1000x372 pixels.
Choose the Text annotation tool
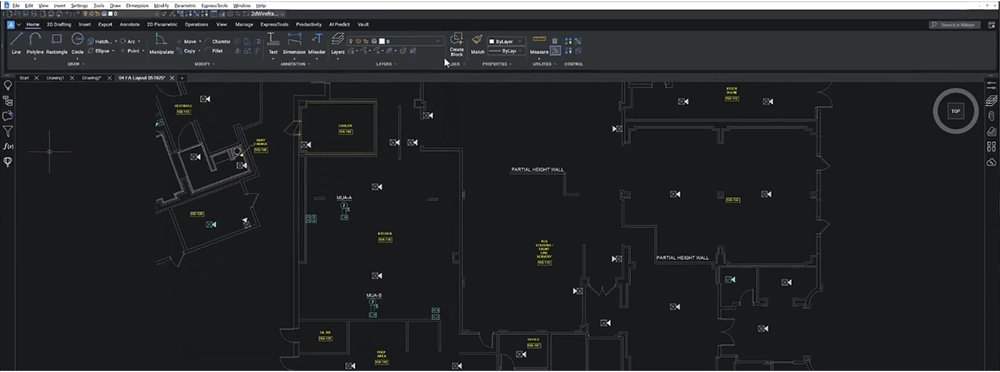273,43
